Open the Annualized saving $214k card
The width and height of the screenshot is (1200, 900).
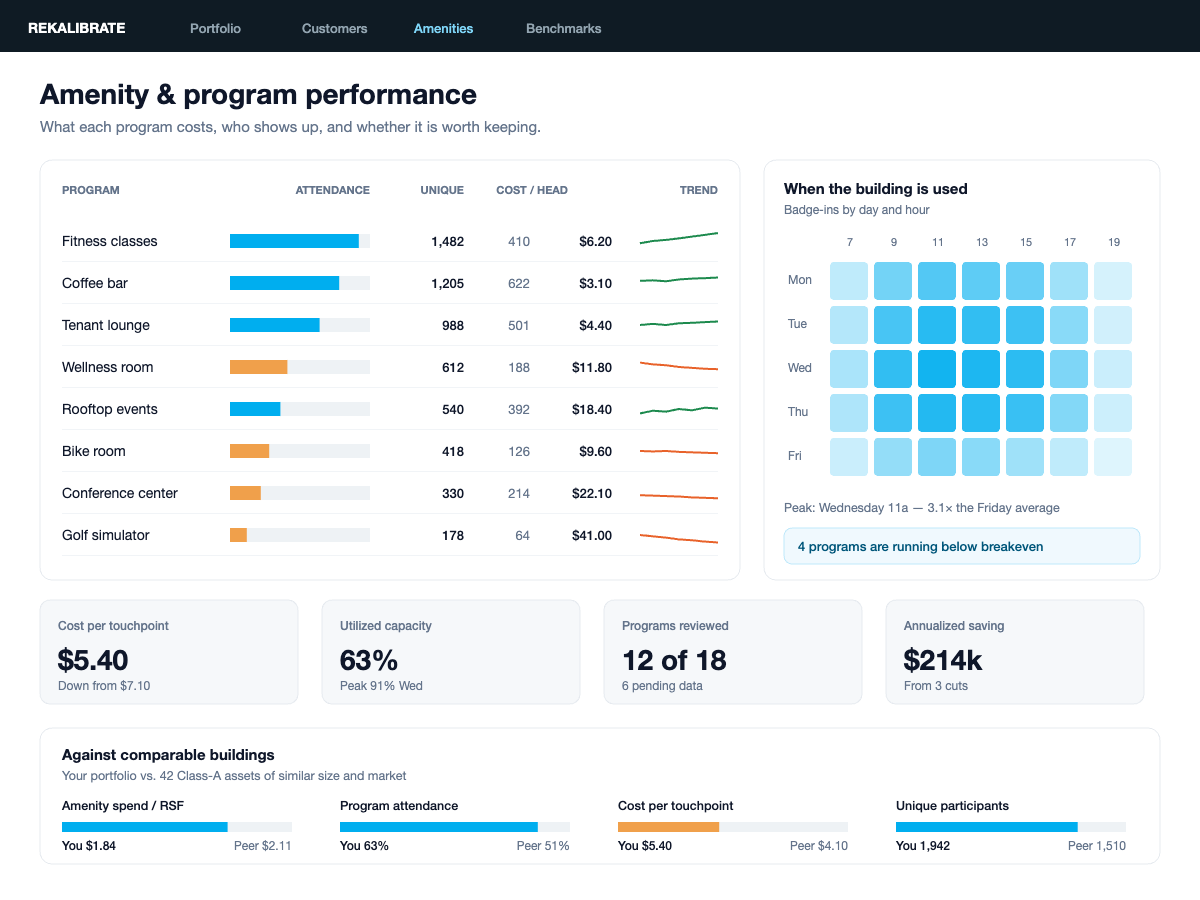click(1015, 652)
